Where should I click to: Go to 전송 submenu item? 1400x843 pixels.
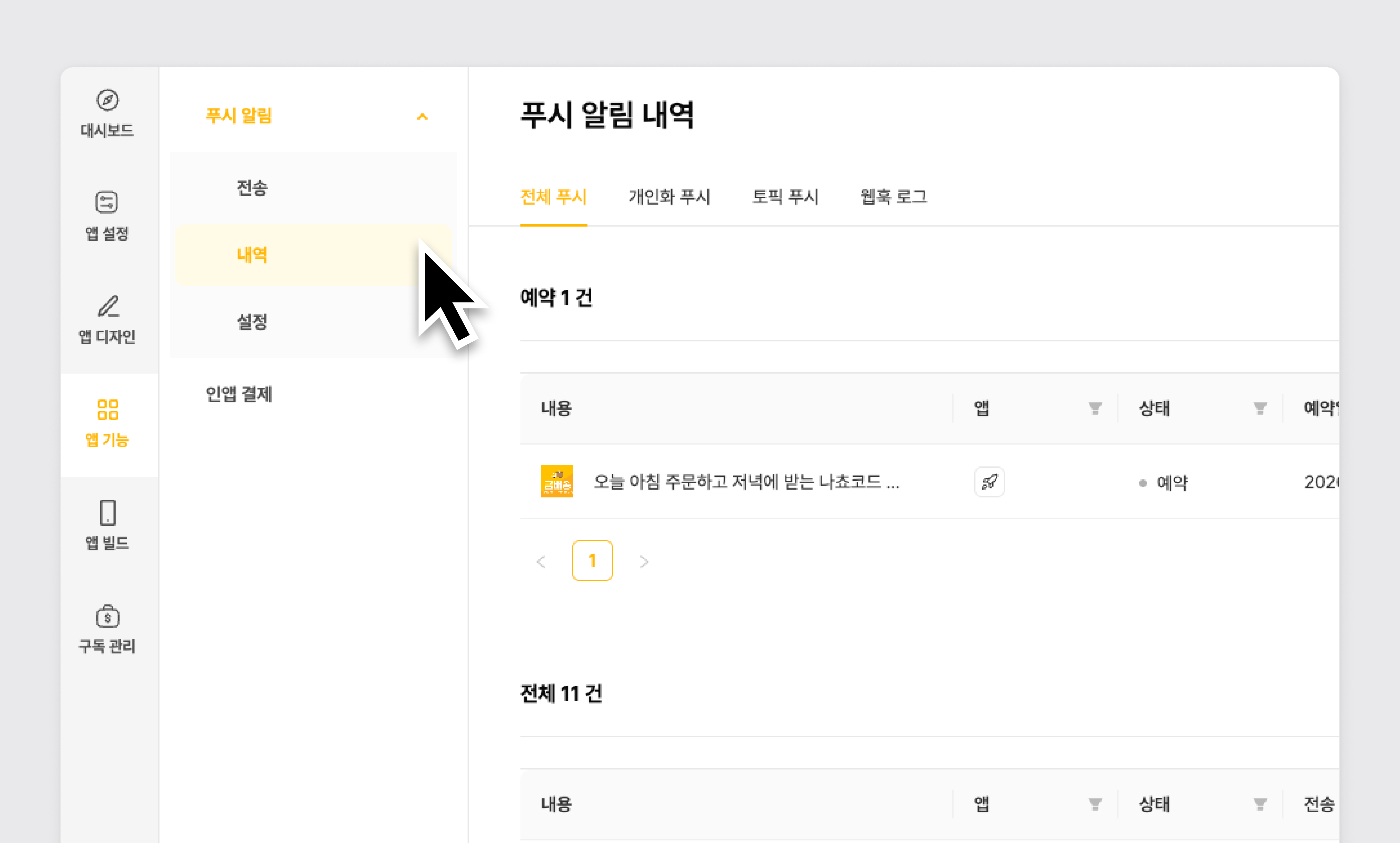pyautogui.click(x=252, y=187)
